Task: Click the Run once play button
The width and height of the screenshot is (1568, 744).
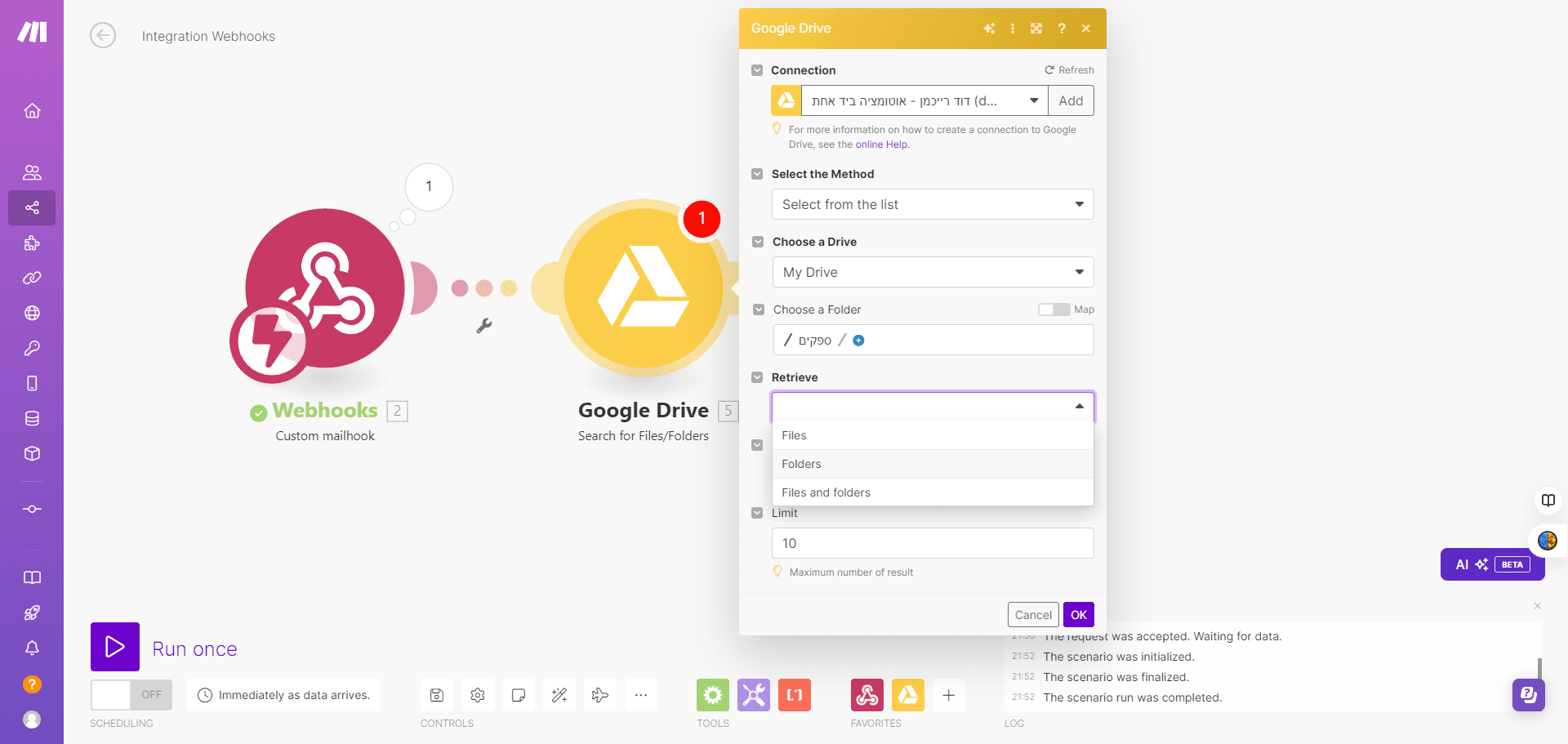Action: click(x=115, y=647)
